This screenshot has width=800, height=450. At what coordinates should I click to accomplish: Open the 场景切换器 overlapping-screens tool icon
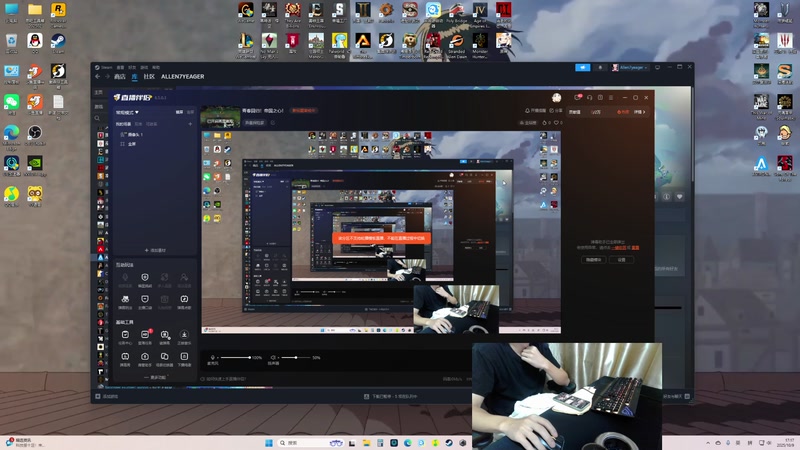pos(165,357)
